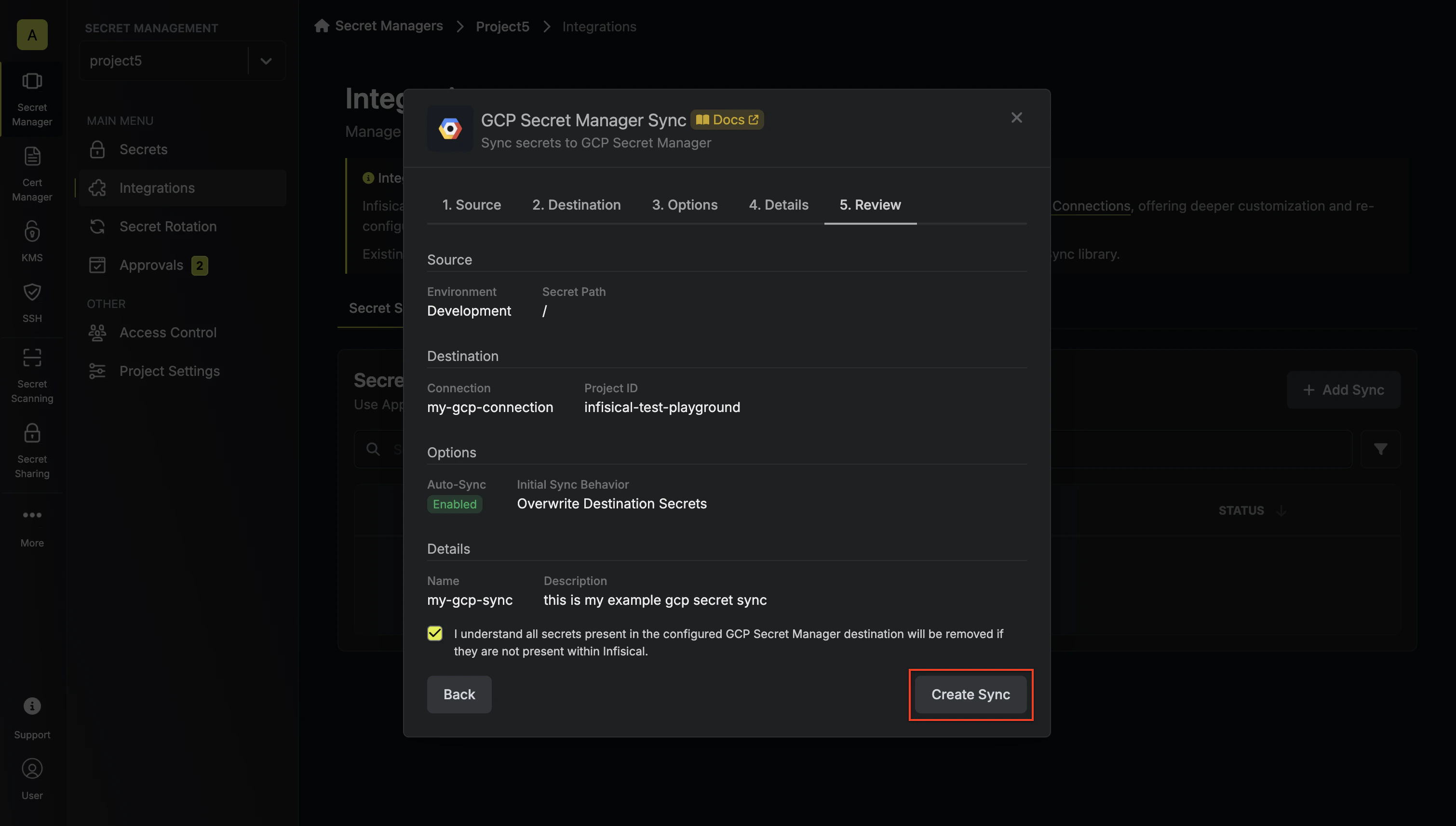This screenshot has height=826, width=1456.
Task: Switch to the 2. Destination step
Action: [x=577, y=204]
